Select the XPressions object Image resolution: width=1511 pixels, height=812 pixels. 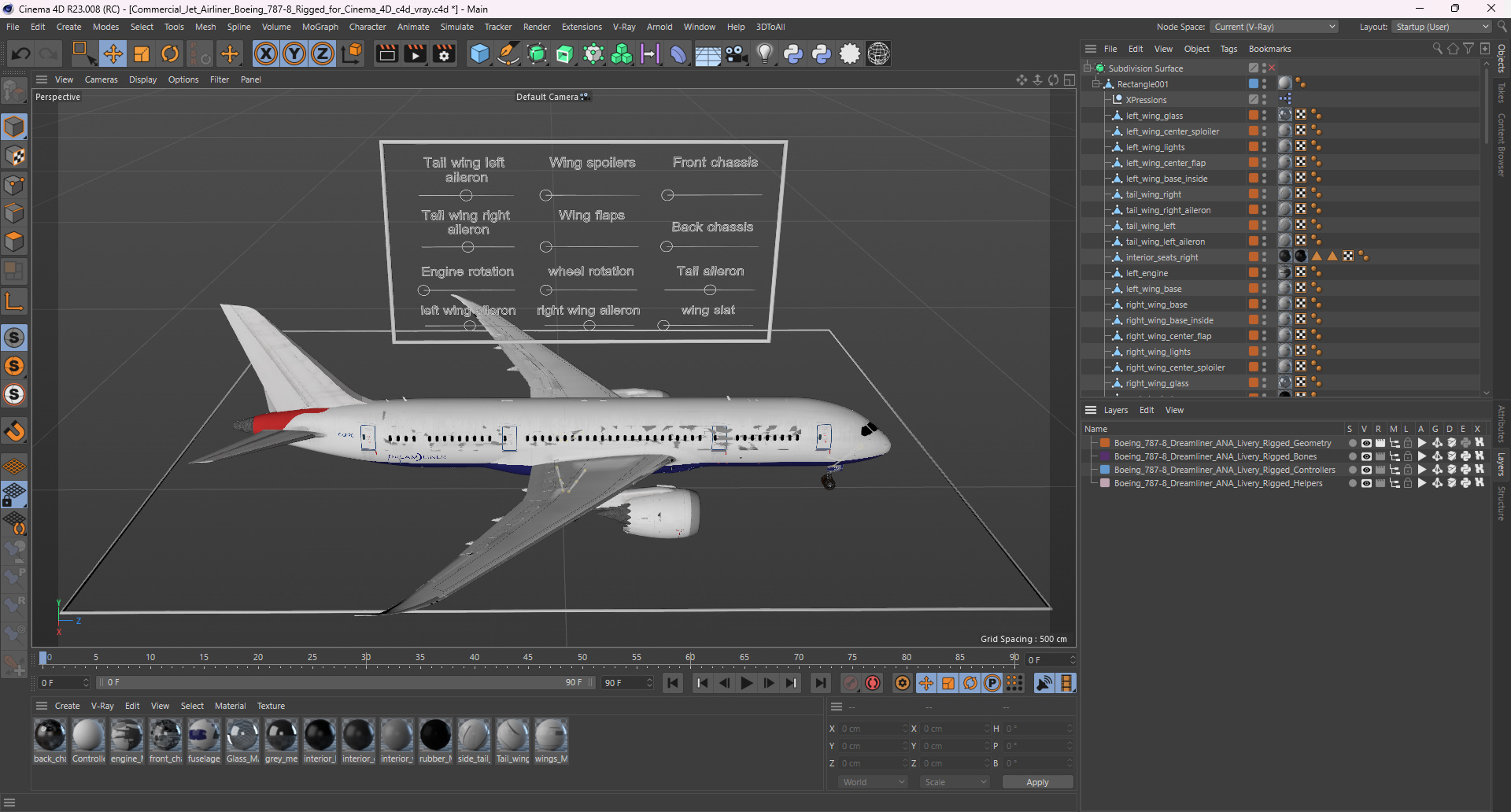click(x=1146, y=100)
